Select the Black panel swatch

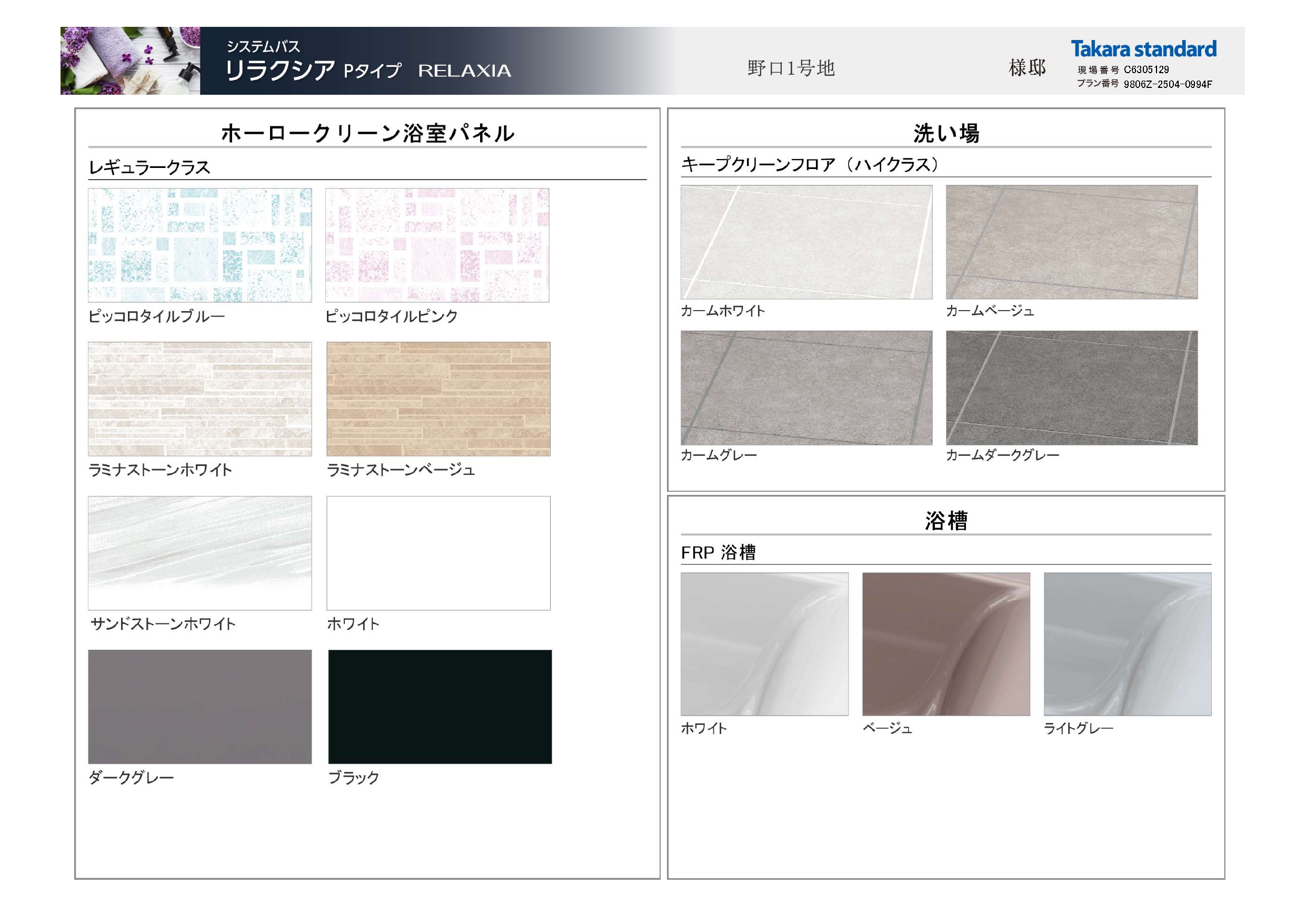pyautogui.click(x=440, y=707)
